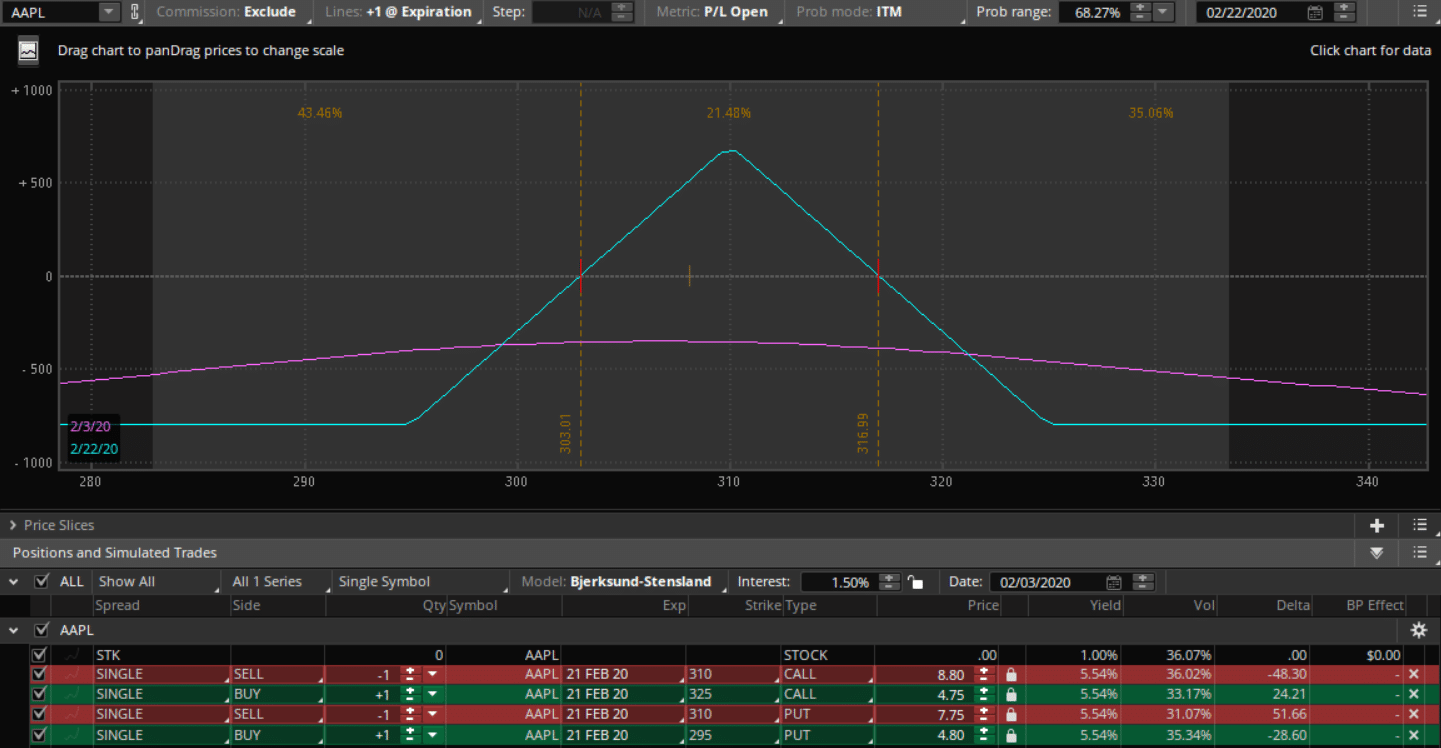Uncheck the BUY 325 CALL row checkbox
Screen dimensions: 1441x748
point(39,694)
